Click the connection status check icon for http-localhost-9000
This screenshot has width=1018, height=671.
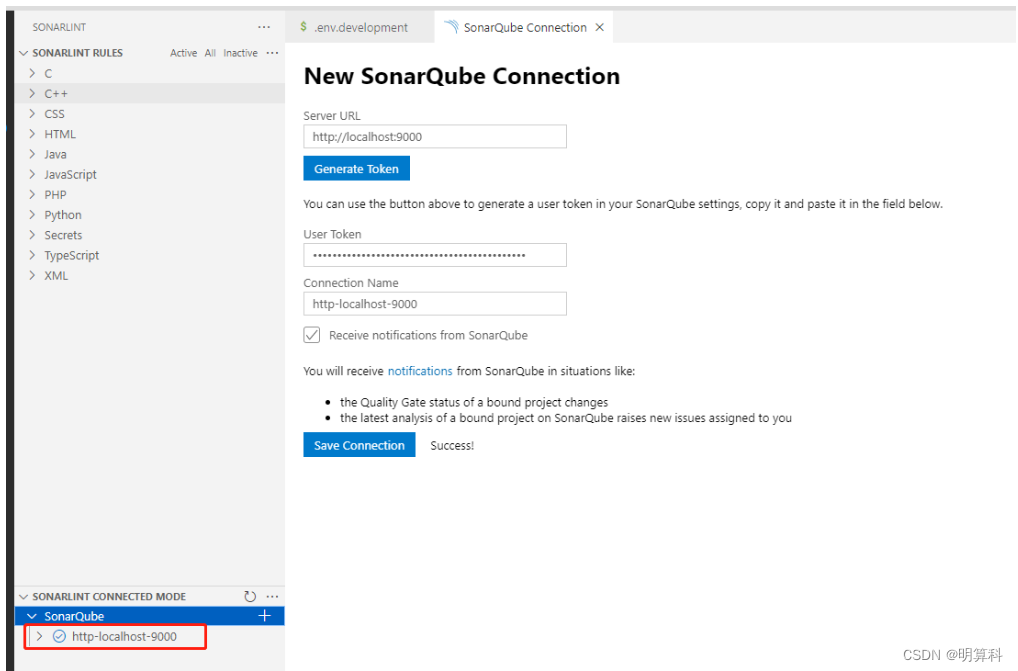(x=59, y=636)
